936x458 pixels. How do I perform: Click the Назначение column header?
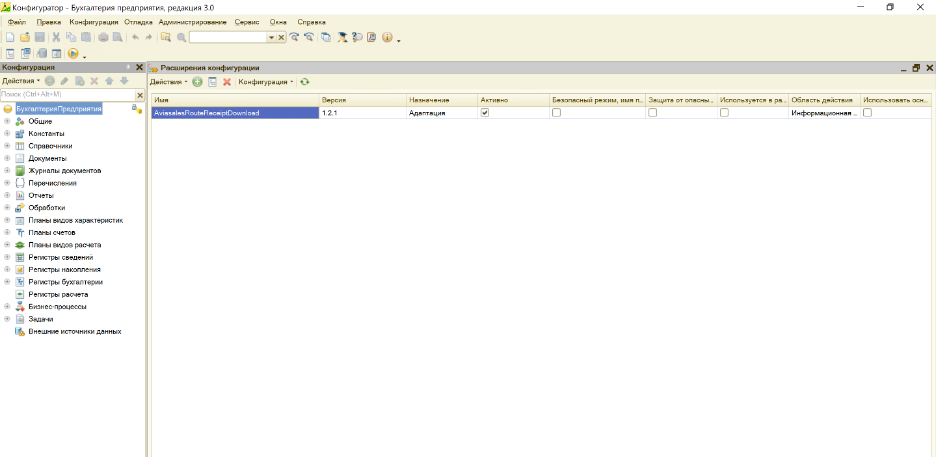coord(442,100)
